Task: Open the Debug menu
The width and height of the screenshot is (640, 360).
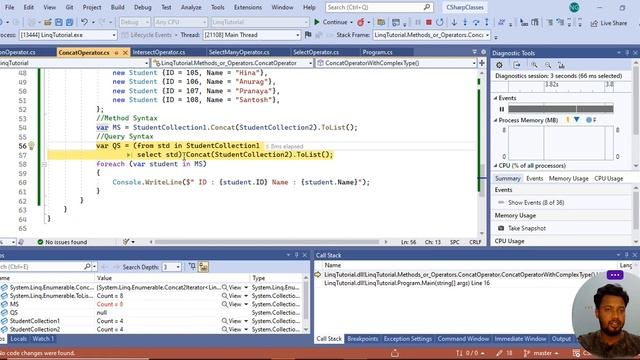Action: pyautogui.click(x=142, y=7)
